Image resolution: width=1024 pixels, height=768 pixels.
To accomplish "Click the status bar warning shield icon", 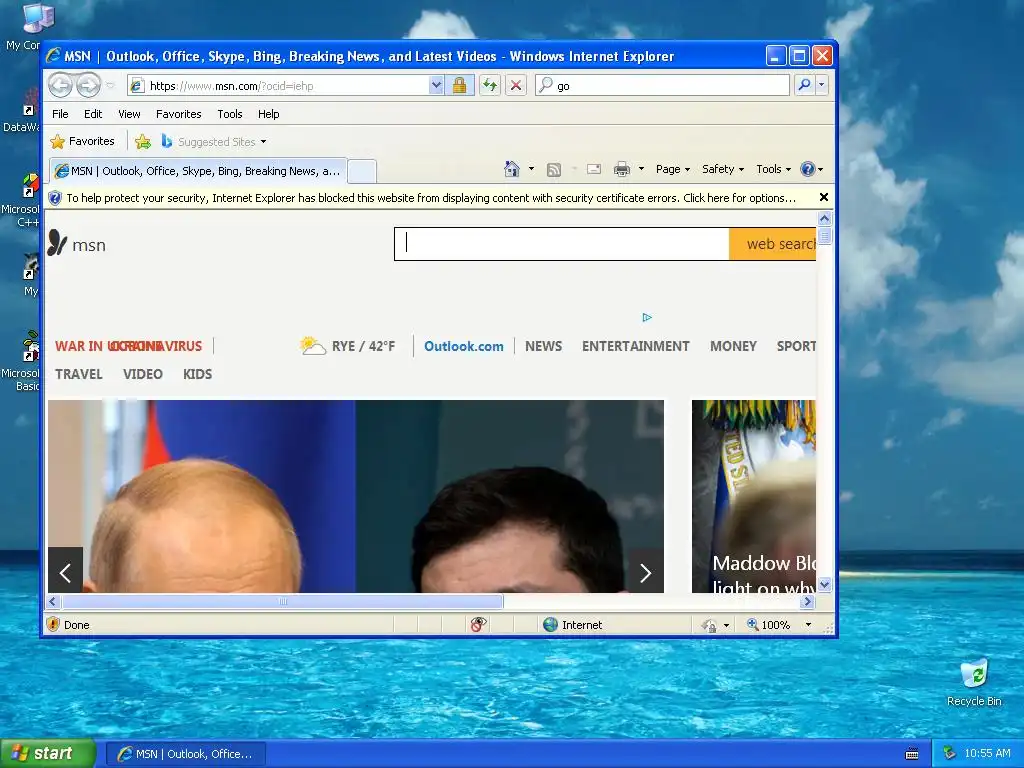I will point(54,624).
